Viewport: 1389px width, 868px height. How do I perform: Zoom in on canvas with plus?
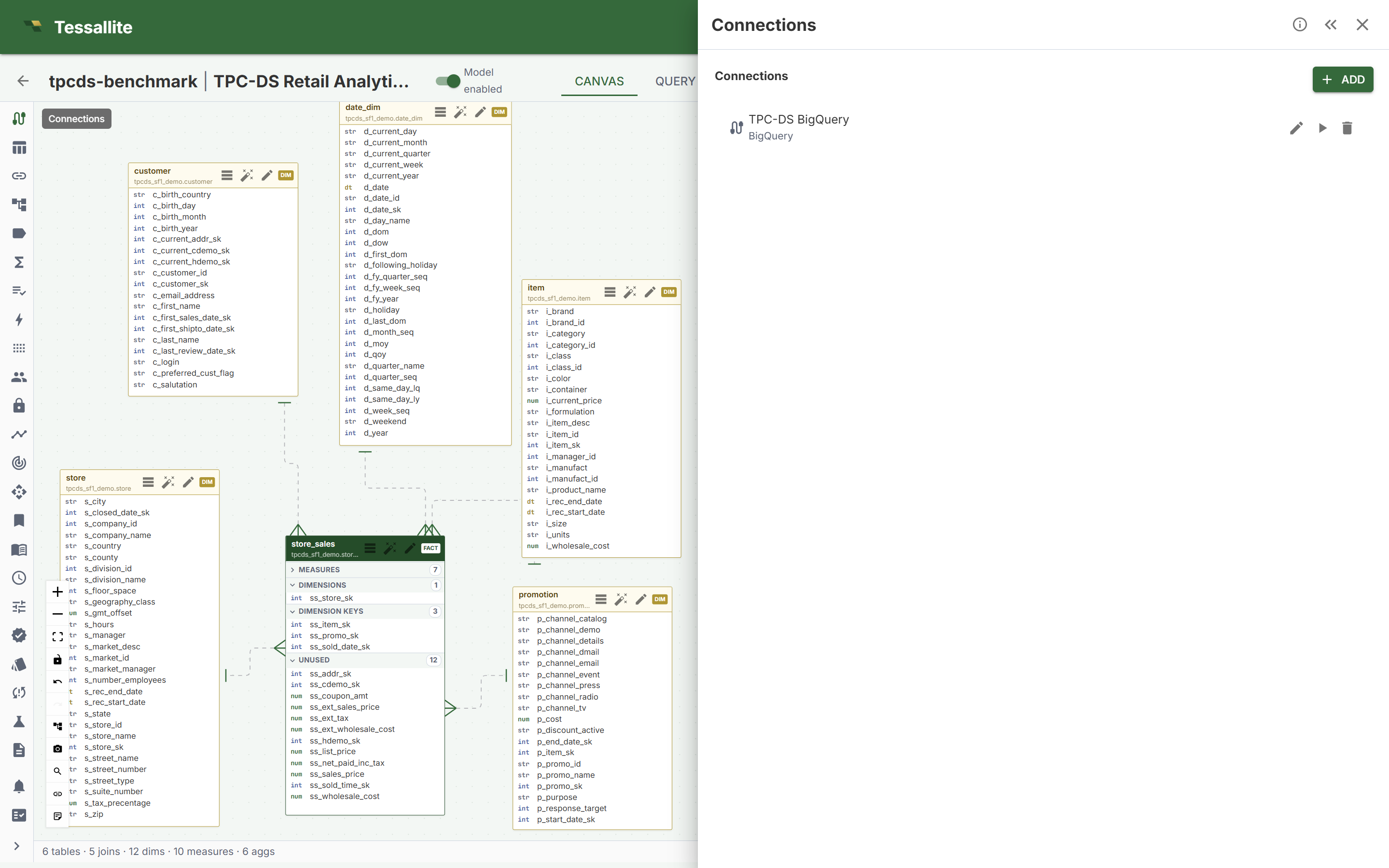[57, 592]
